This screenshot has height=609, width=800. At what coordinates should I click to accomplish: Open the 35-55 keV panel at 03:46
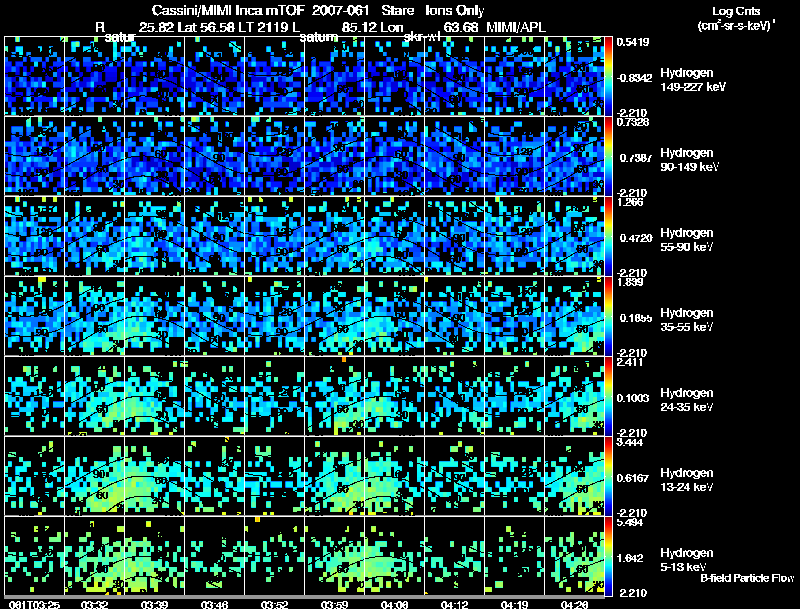click(215, 316)
